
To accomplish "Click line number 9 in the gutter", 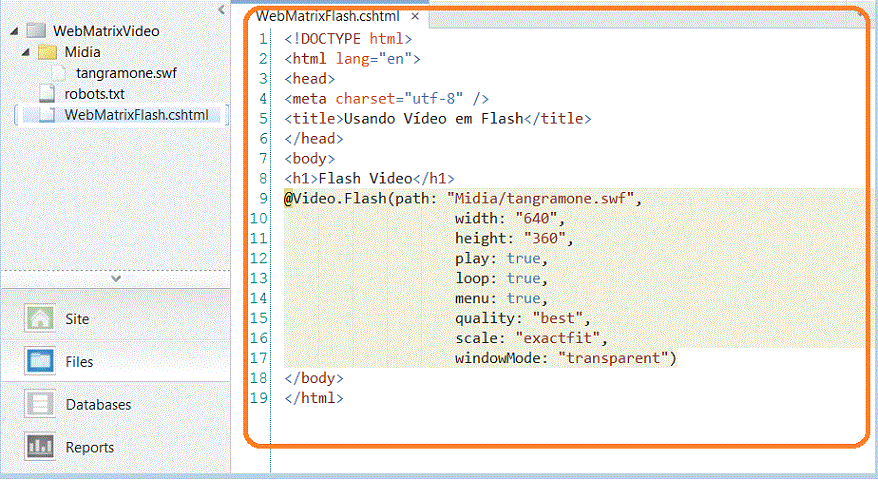I will tap(263, 199).
